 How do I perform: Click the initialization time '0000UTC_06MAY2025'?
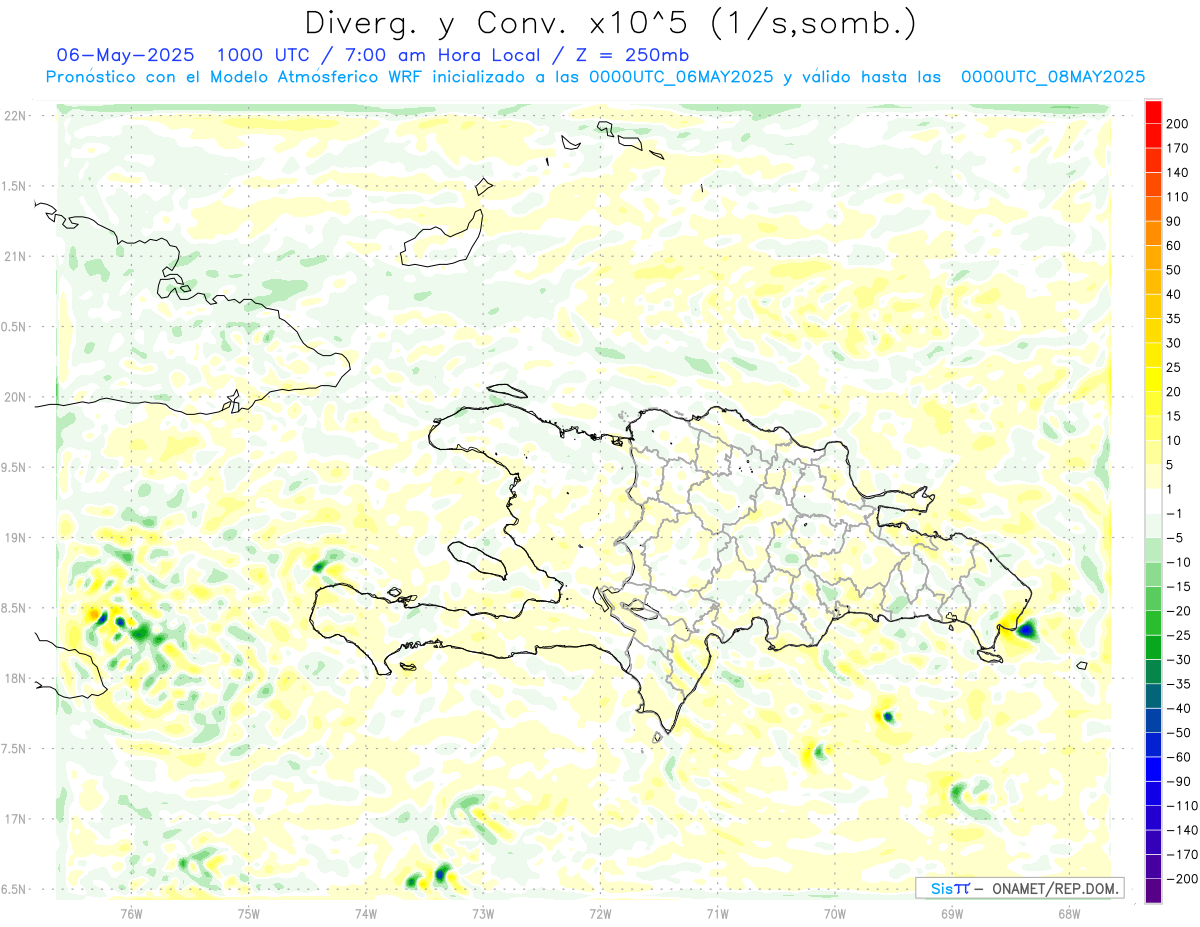coord(682,77)
